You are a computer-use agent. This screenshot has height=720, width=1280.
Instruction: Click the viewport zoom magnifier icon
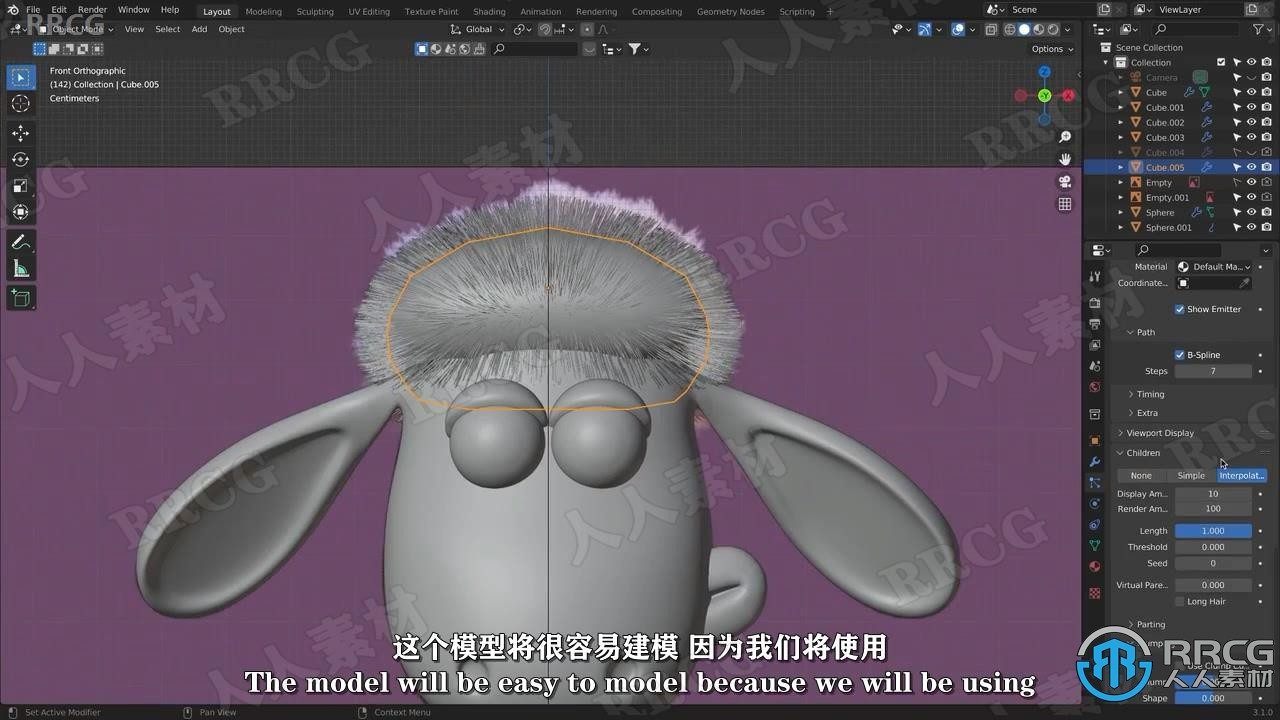[1065, 136]
